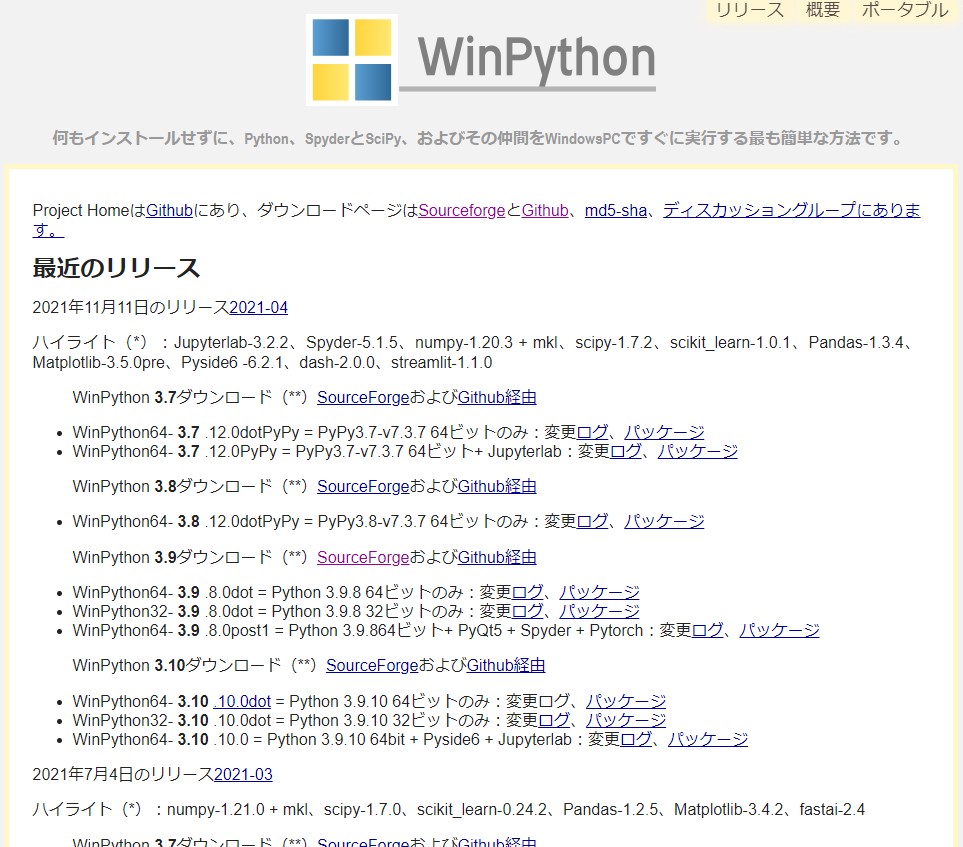Open the 2021-03 release link

point(243,774)
